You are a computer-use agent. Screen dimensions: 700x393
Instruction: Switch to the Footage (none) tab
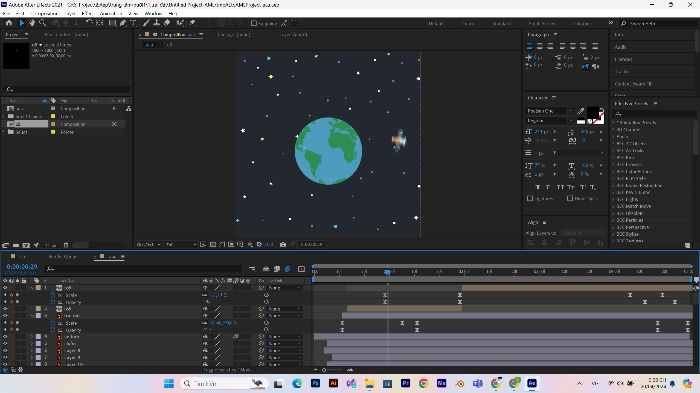pos(233,34)
